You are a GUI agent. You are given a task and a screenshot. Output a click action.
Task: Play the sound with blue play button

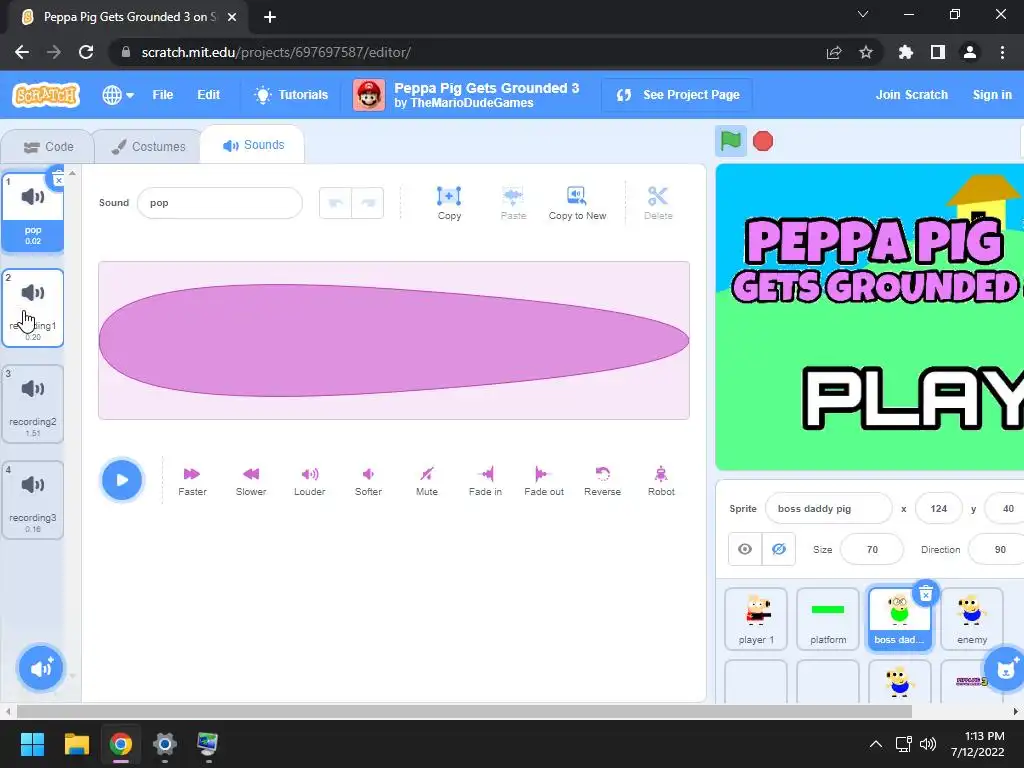point(121,480)
